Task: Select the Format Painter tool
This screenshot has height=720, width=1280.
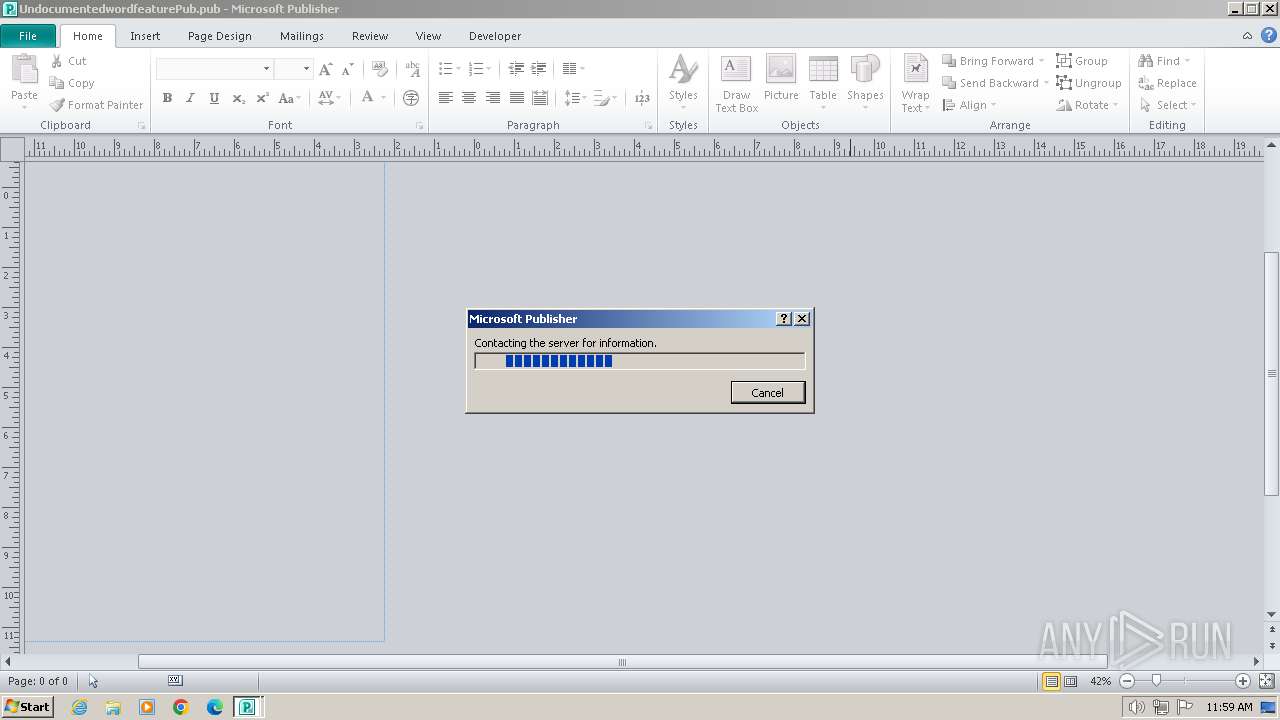Action: tap(96, 105)
